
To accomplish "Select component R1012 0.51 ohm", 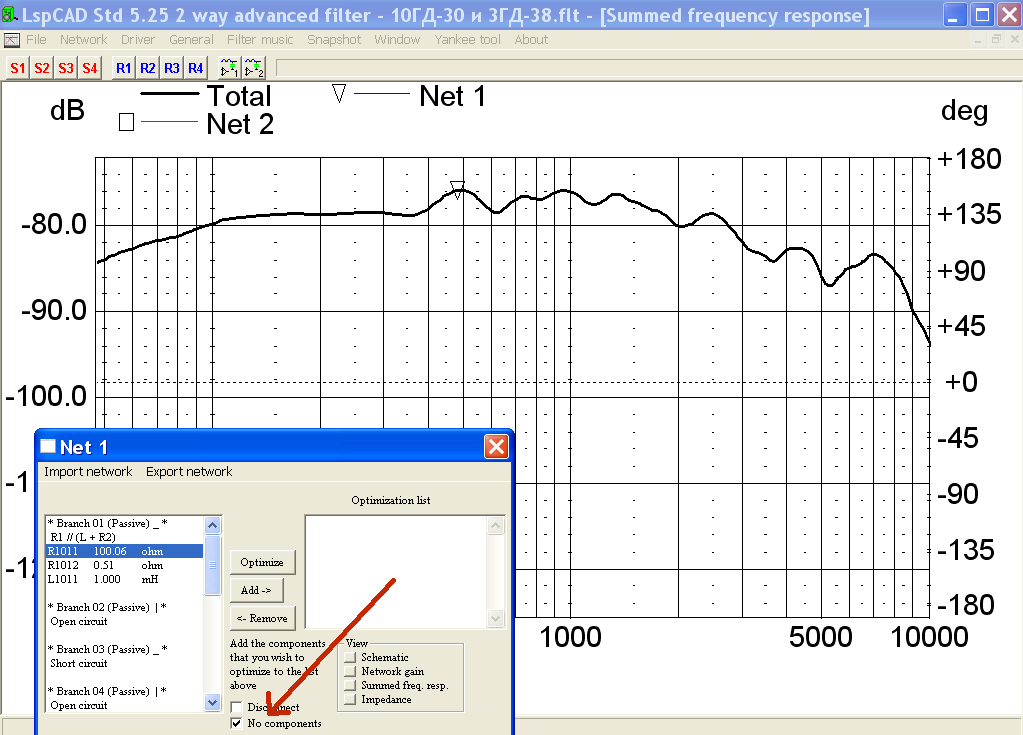I will tap(125, 565).
